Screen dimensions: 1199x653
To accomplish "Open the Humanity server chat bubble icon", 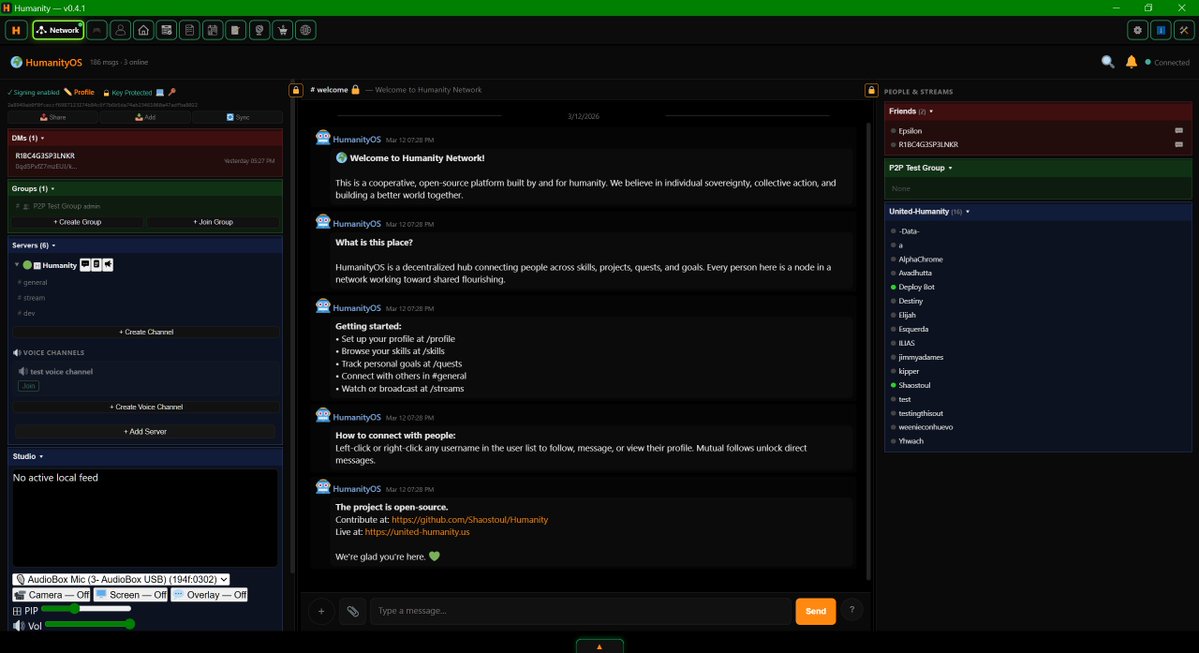I will click(86, 265).
